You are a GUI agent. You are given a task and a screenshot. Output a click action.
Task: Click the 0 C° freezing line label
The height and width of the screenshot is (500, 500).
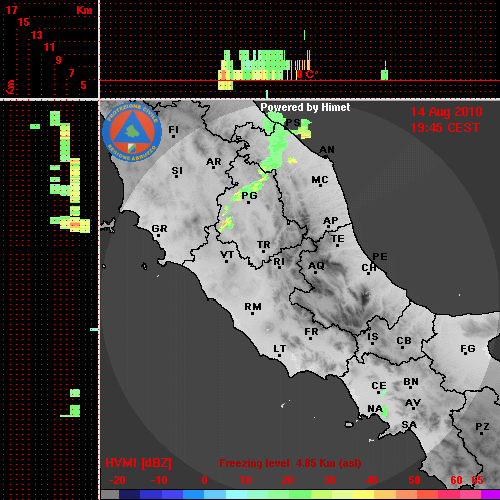307,74
